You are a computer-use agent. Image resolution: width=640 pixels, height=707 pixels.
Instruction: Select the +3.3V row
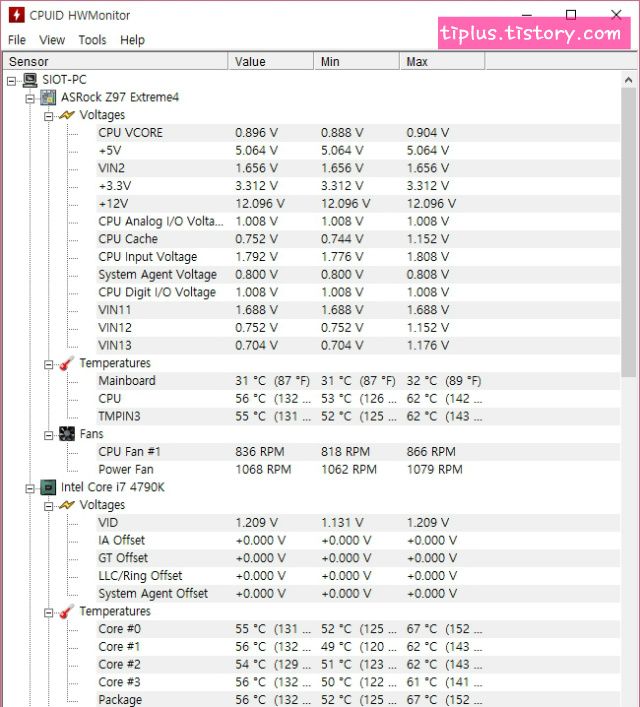tap(358, 186)
